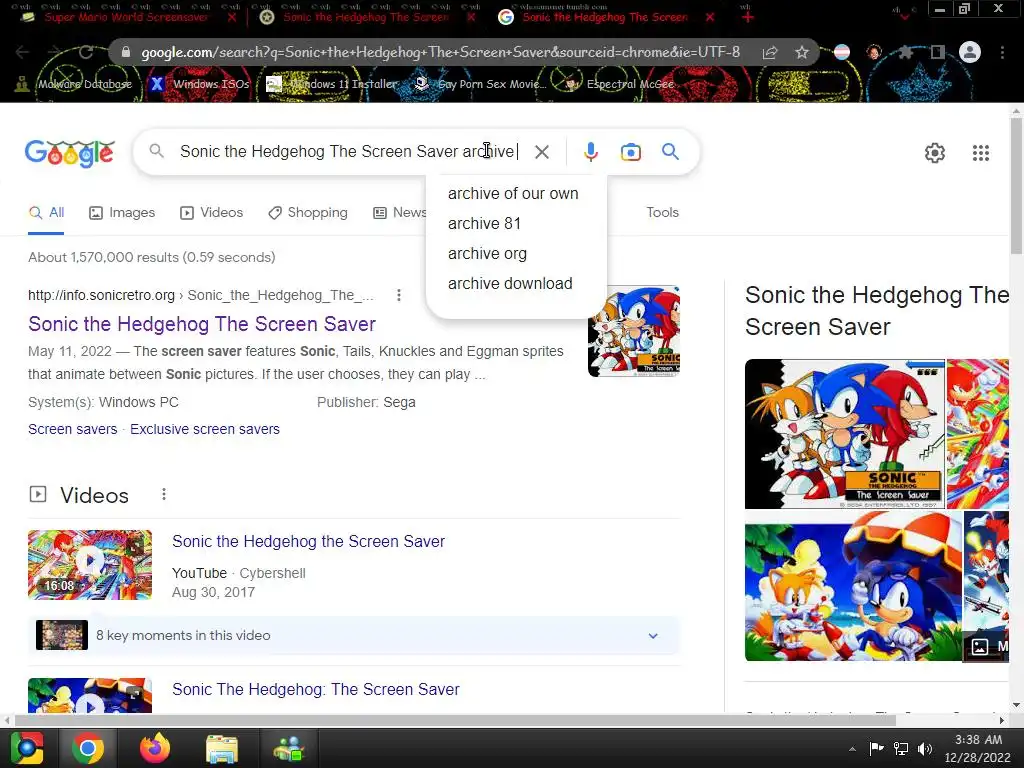1024x768 pixels.
Task: Open the taskbar clock and date
Action: click(x=978, y=748)
